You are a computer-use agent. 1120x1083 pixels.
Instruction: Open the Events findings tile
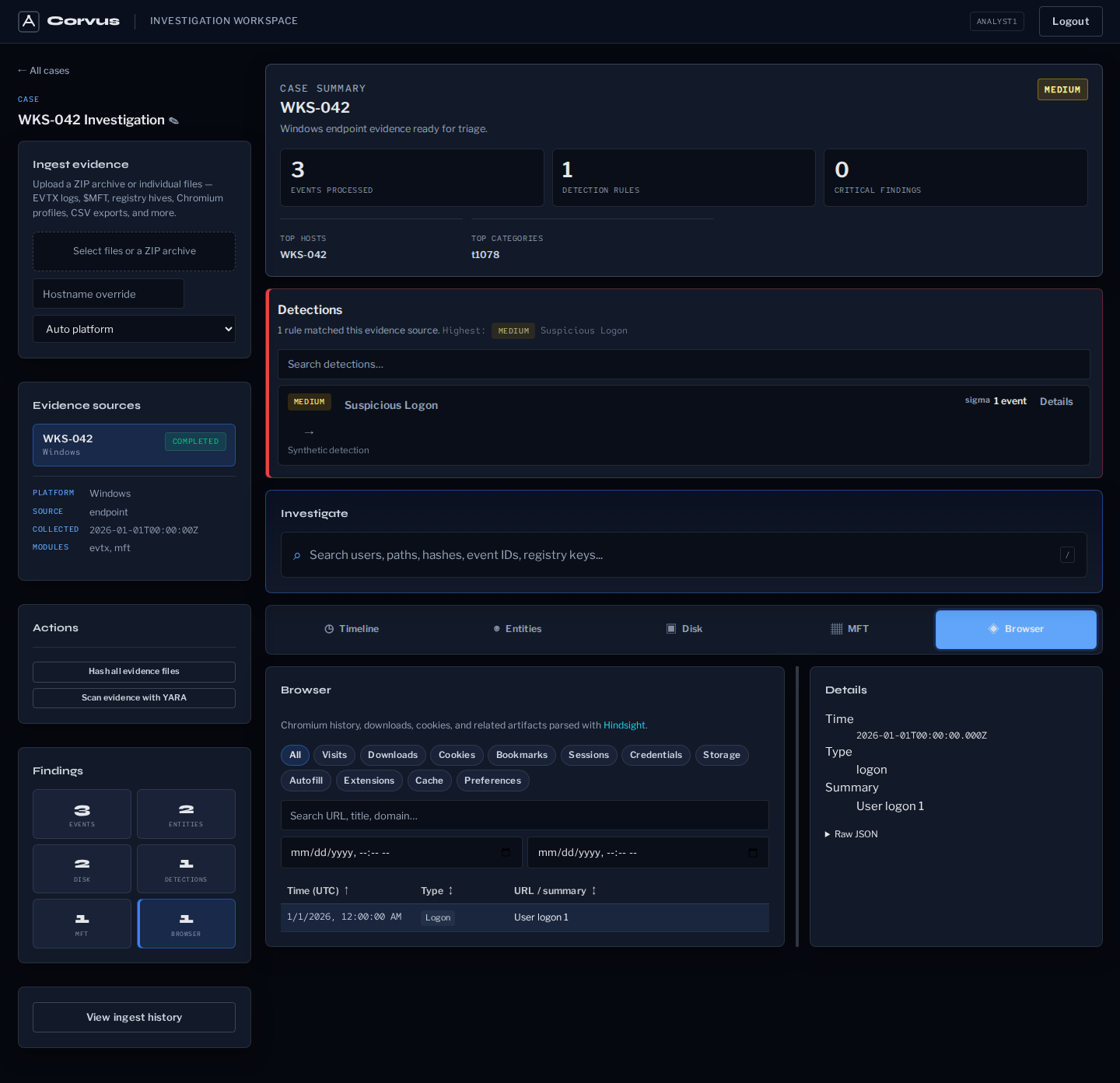pyautogui.click(x=82, y=814)
